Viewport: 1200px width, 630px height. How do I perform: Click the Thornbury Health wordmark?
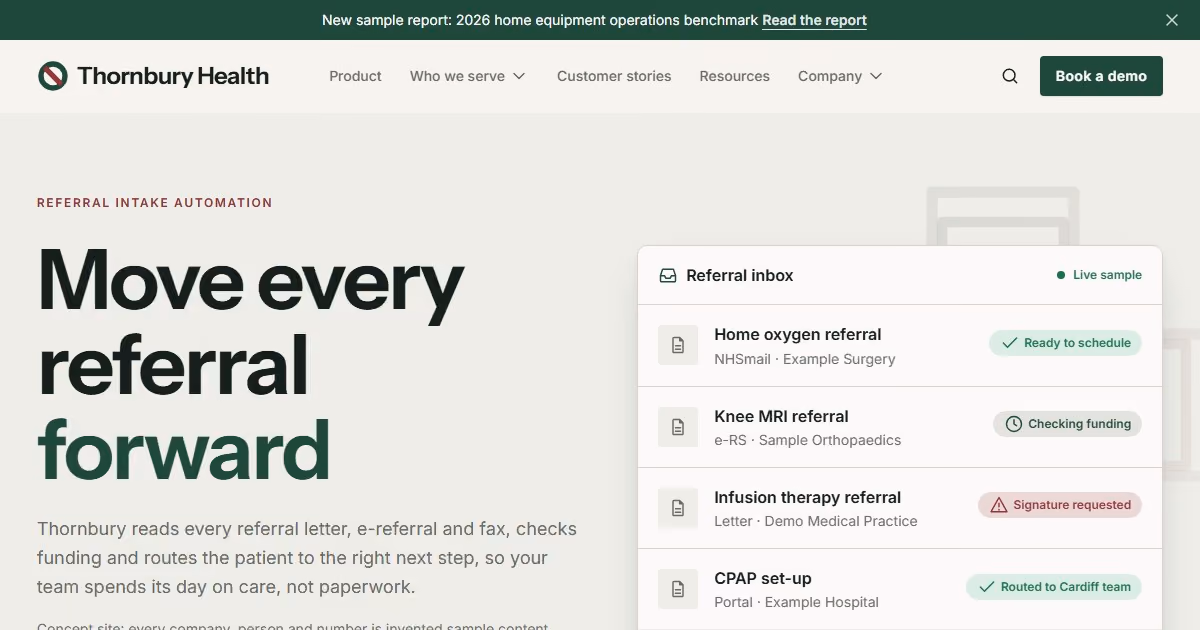tap(173, 76)
